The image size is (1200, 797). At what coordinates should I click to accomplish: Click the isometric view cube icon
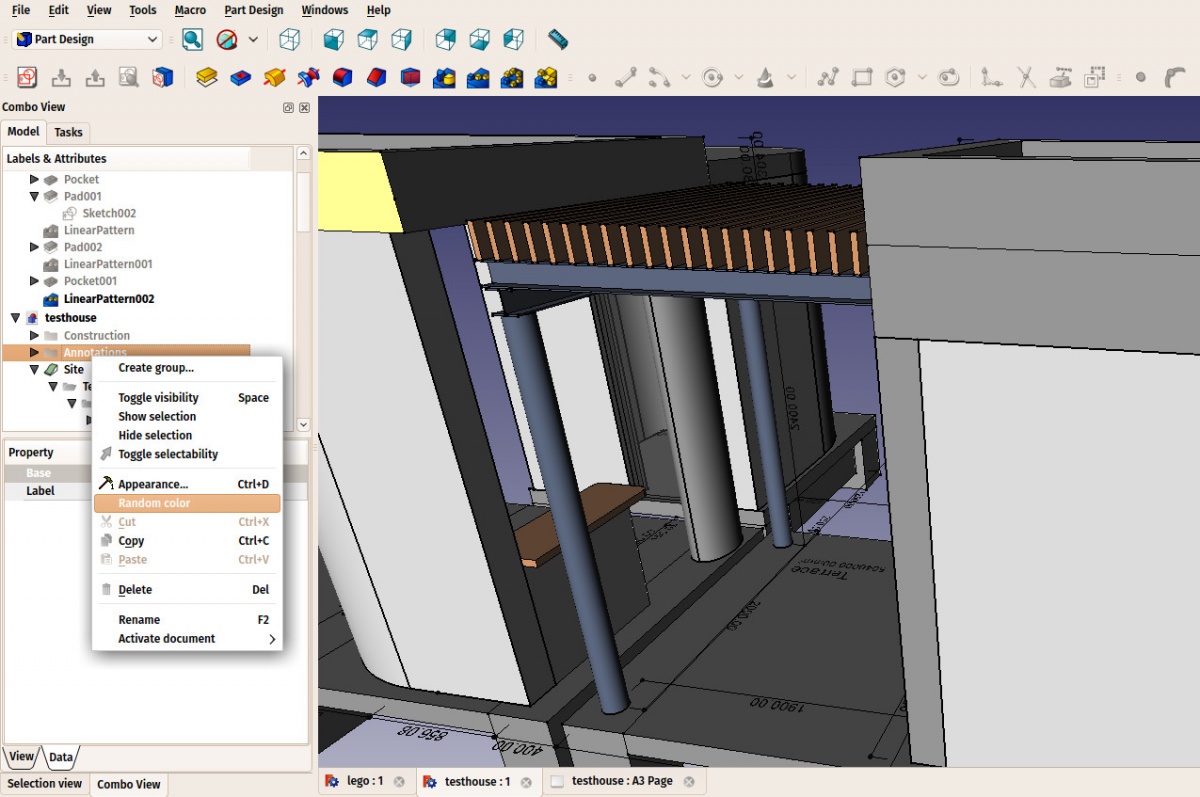pyautogui.click(x=289, y=39)
